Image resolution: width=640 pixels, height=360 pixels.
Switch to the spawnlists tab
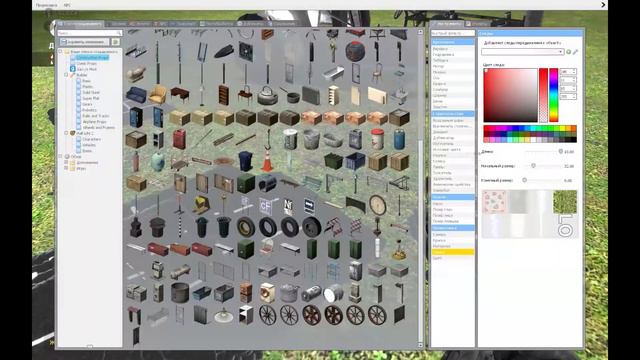coord(80,24)
